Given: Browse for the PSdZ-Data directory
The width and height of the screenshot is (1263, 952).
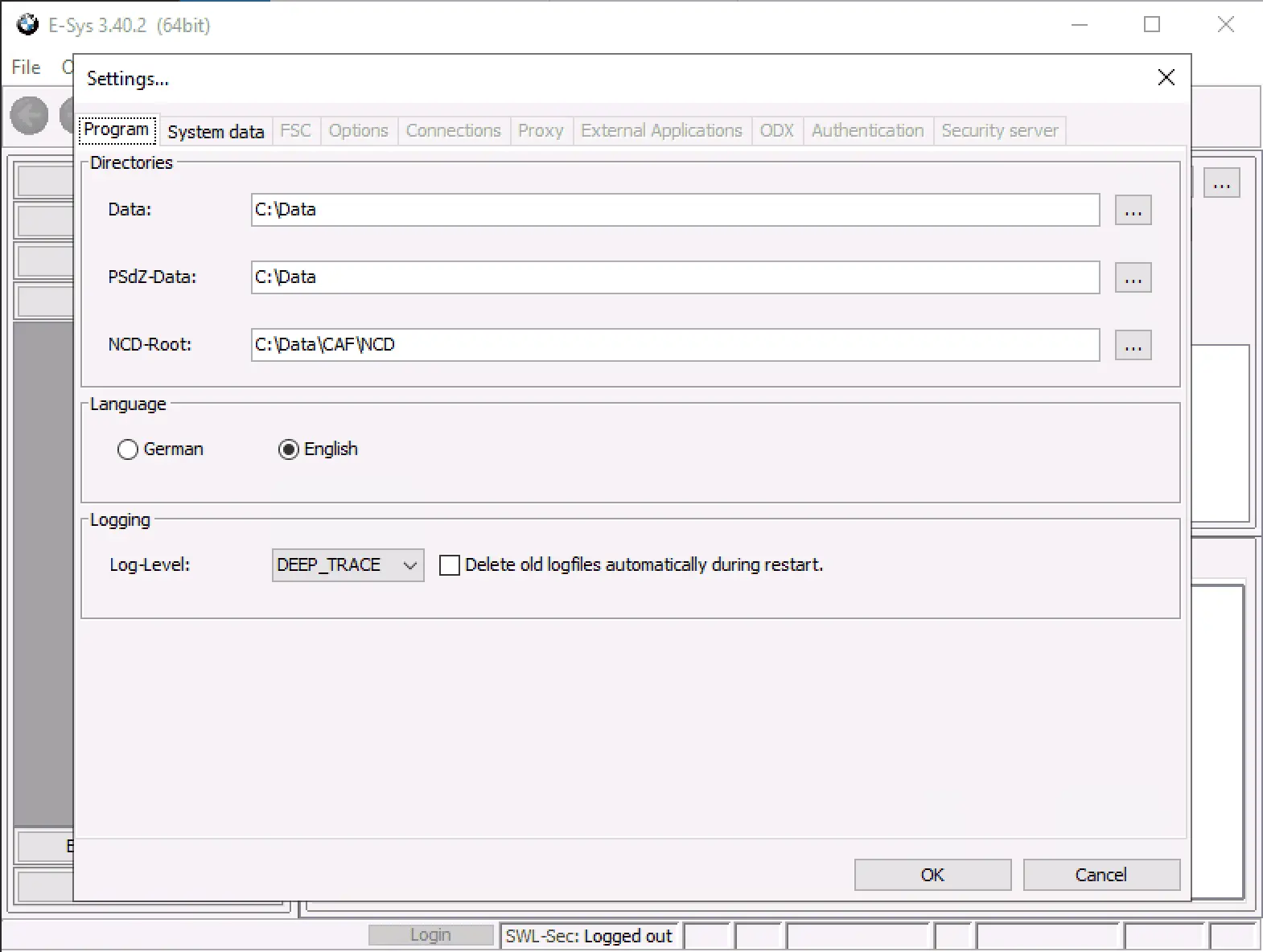Looking at the screenshot, I should (1133, 278).
